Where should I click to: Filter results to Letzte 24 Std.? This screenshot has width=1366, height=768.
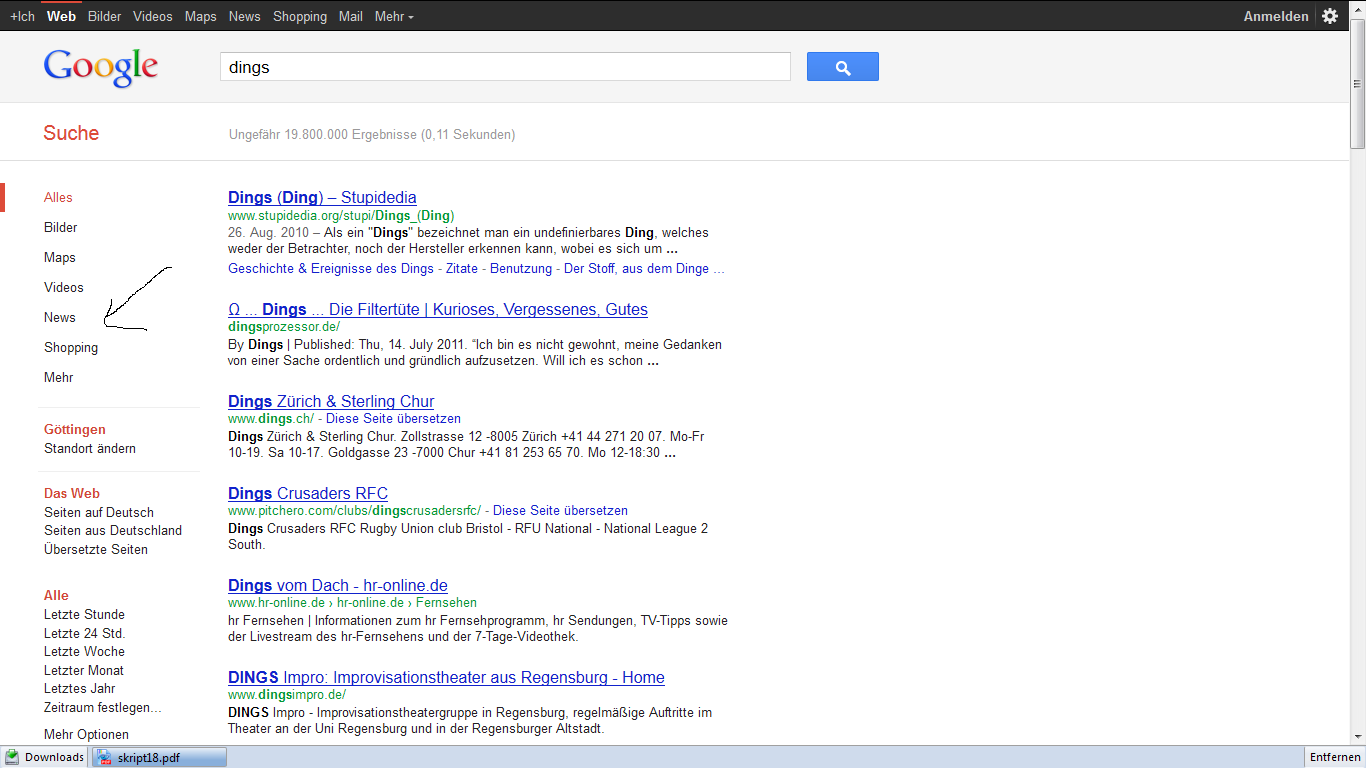click(x=84, y=633)
